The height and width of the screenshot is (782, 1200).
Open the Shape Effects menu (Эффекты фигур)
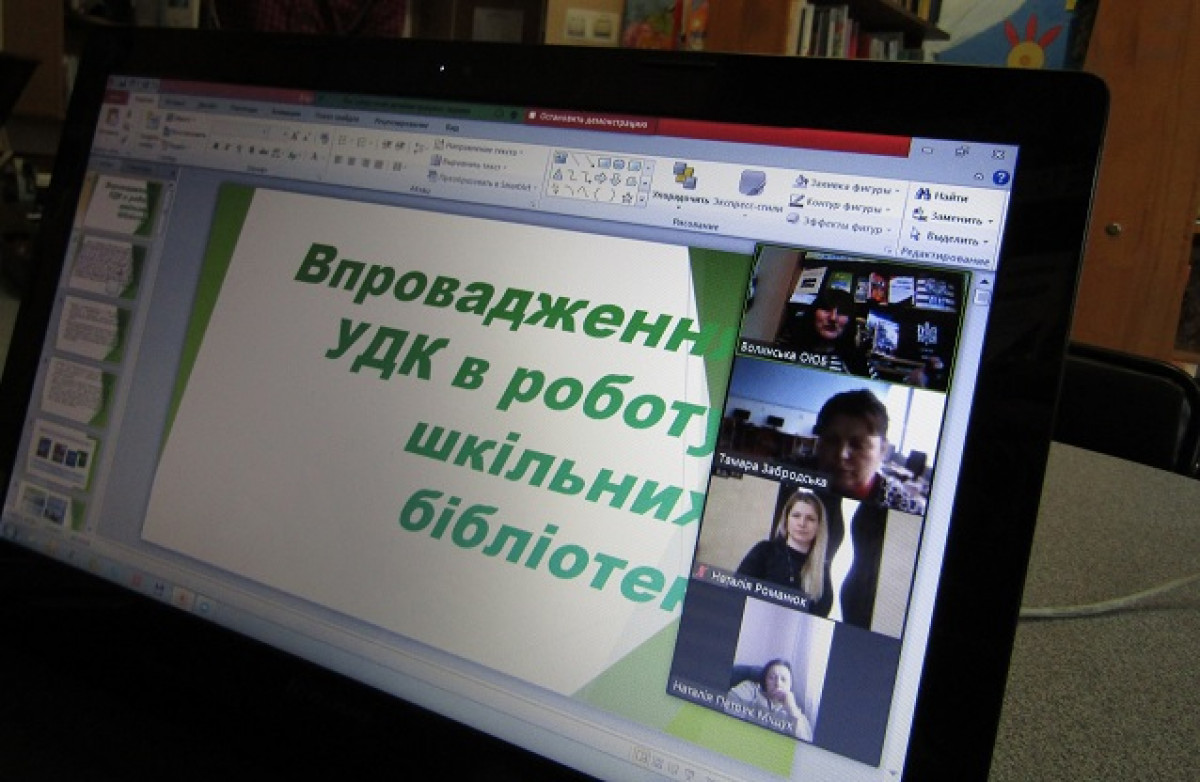coord(840,225)
